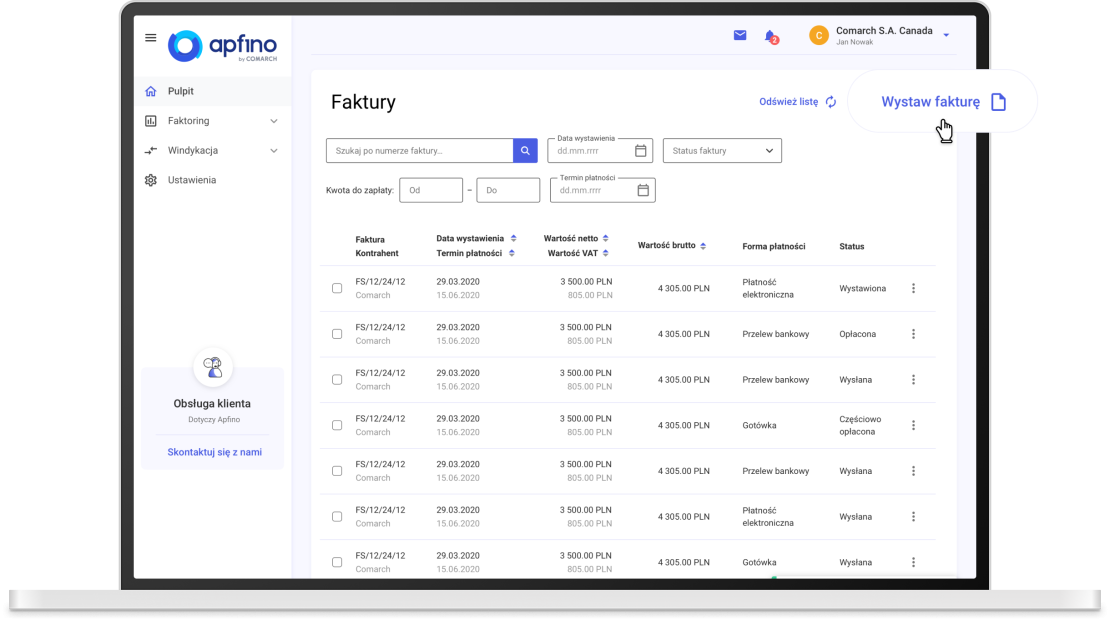Open Ustawienia in the sidebar
The width and height of the screenshot is (1110, 620).
tap(191, 180)
